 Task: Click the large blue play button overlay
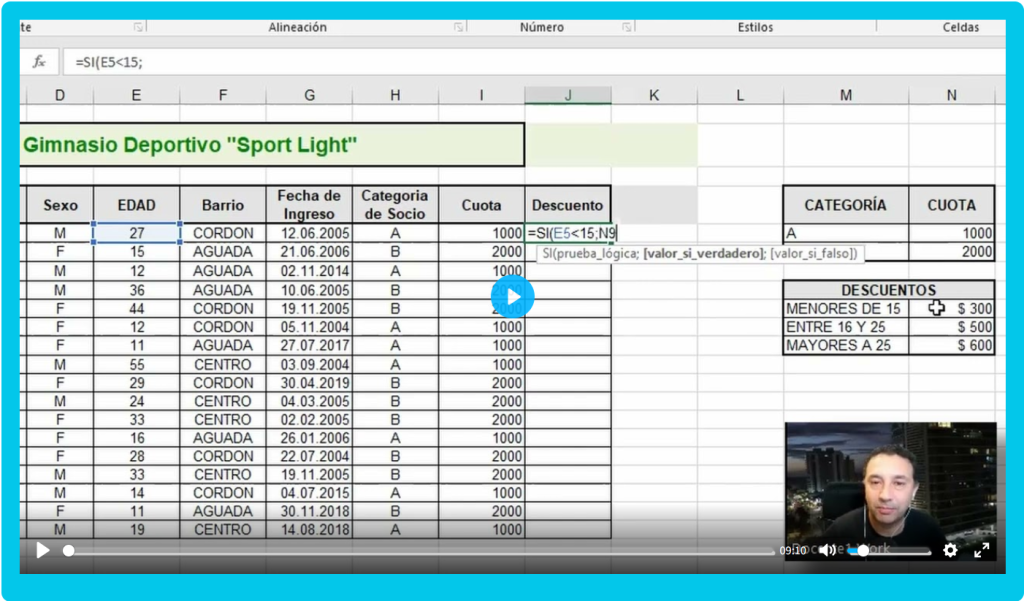tap(512, 296)
